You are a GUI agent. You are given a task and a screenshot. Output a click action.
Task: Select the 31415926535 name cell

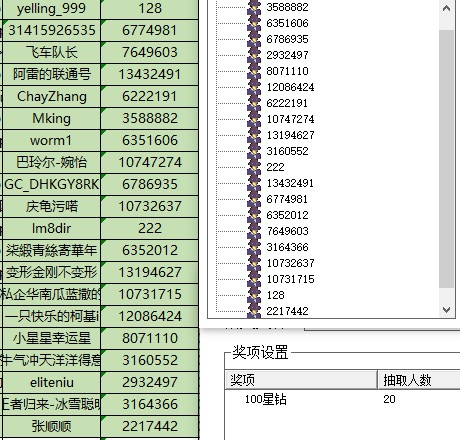click(51, 30)
